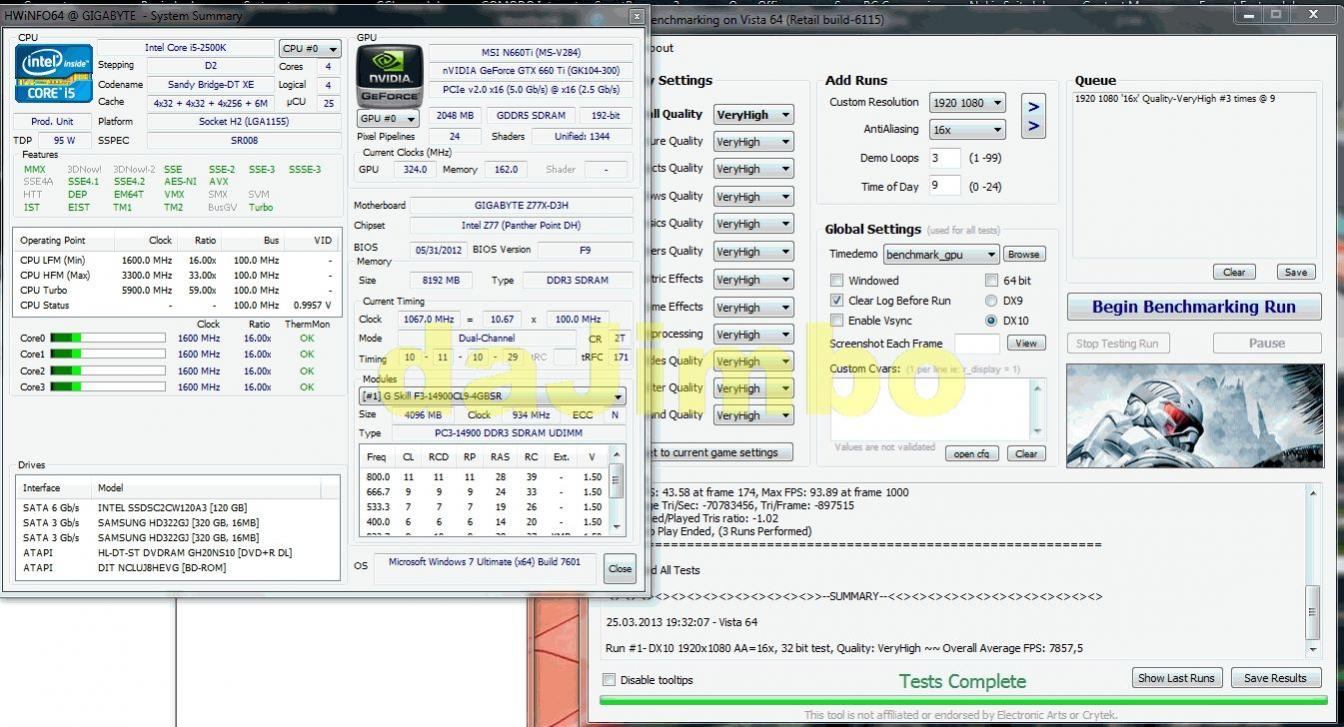
Task: Click the Demo Loops input field
Action: 943,158
